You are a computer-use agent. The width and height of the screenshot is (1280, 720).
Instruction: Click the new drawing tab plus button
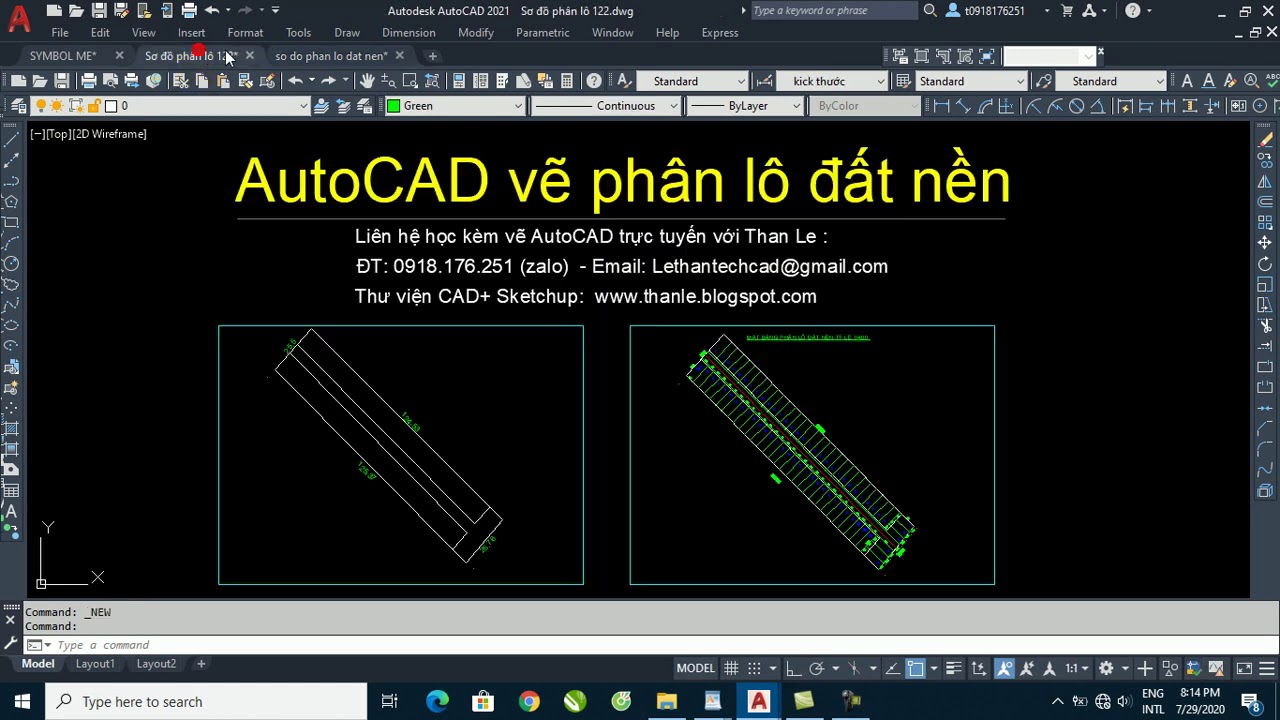pyautogui.click(x=432, y=56)
